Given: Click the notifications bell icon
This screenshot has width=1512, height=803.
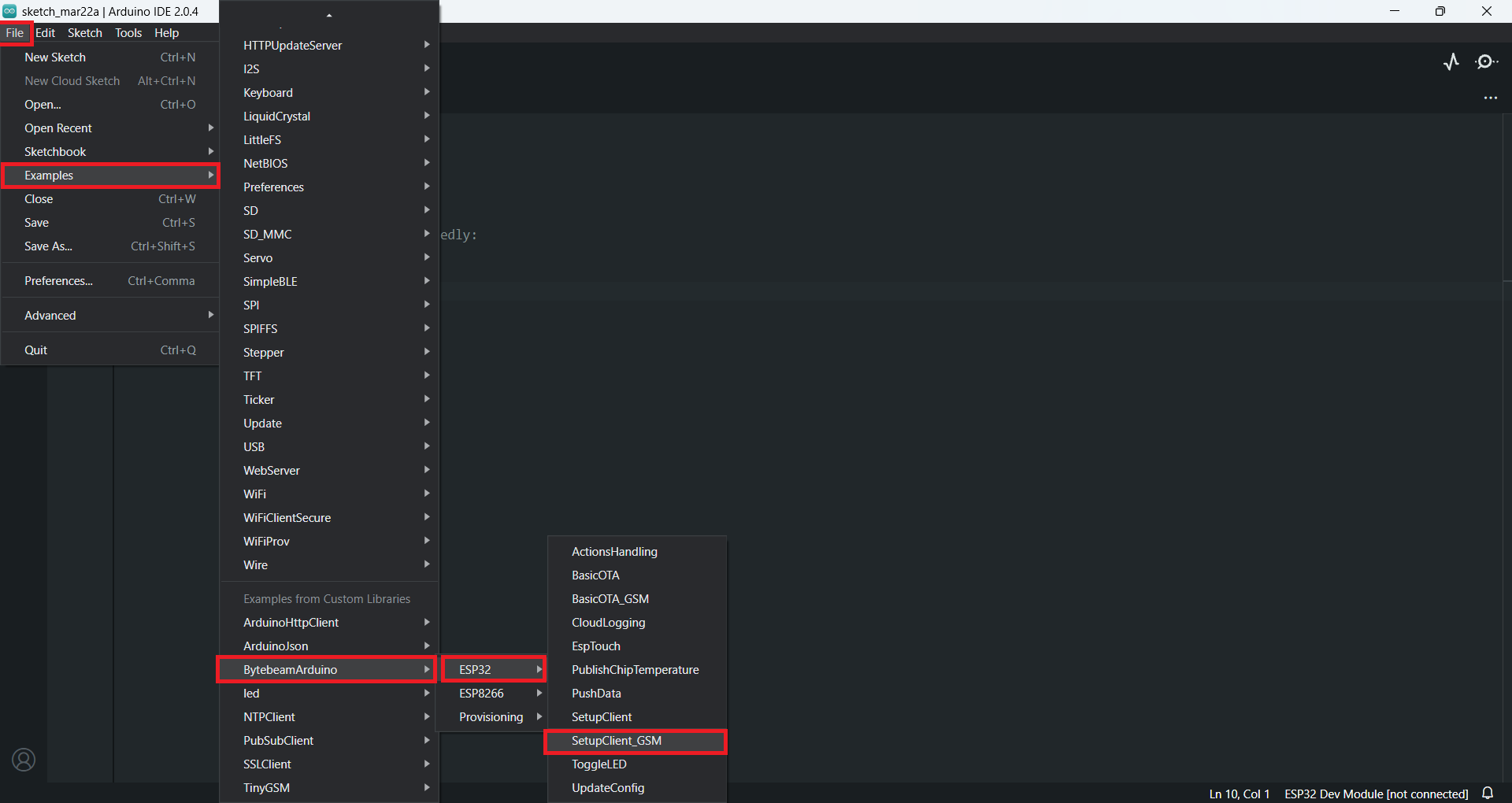Looking at the screenshot, I should pos(1488,794).
